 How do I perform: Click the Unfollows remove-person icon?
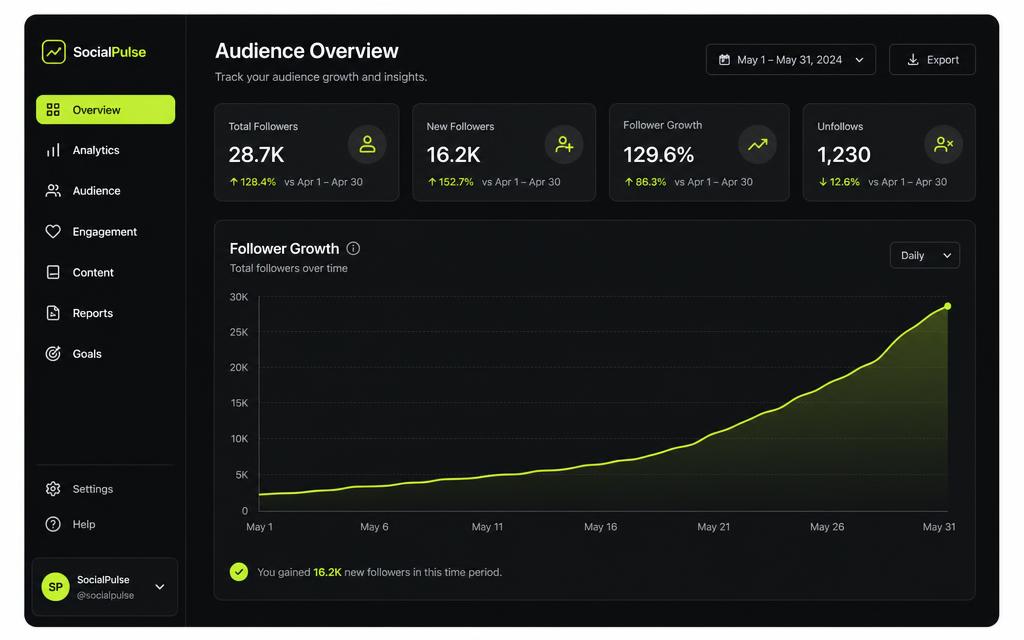(944, 144)
